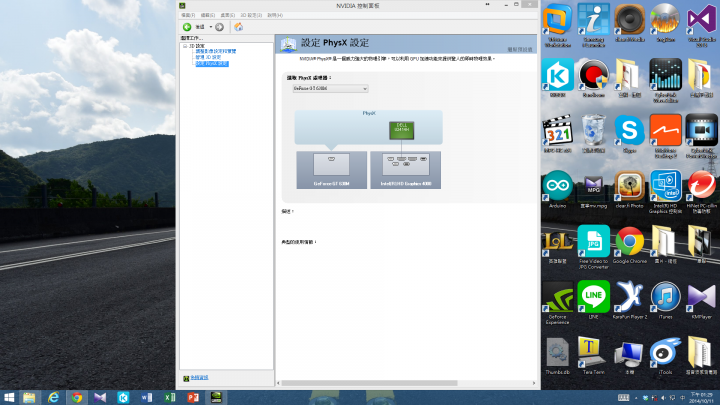Open the Edit menu in NVIDIA Control Panel

208,15
